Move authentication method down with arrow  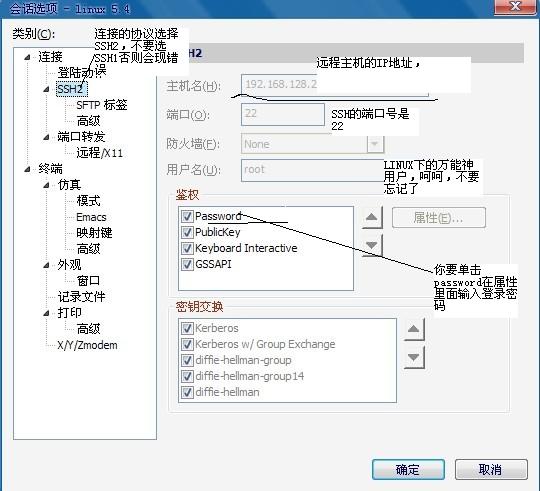(372, 245)
